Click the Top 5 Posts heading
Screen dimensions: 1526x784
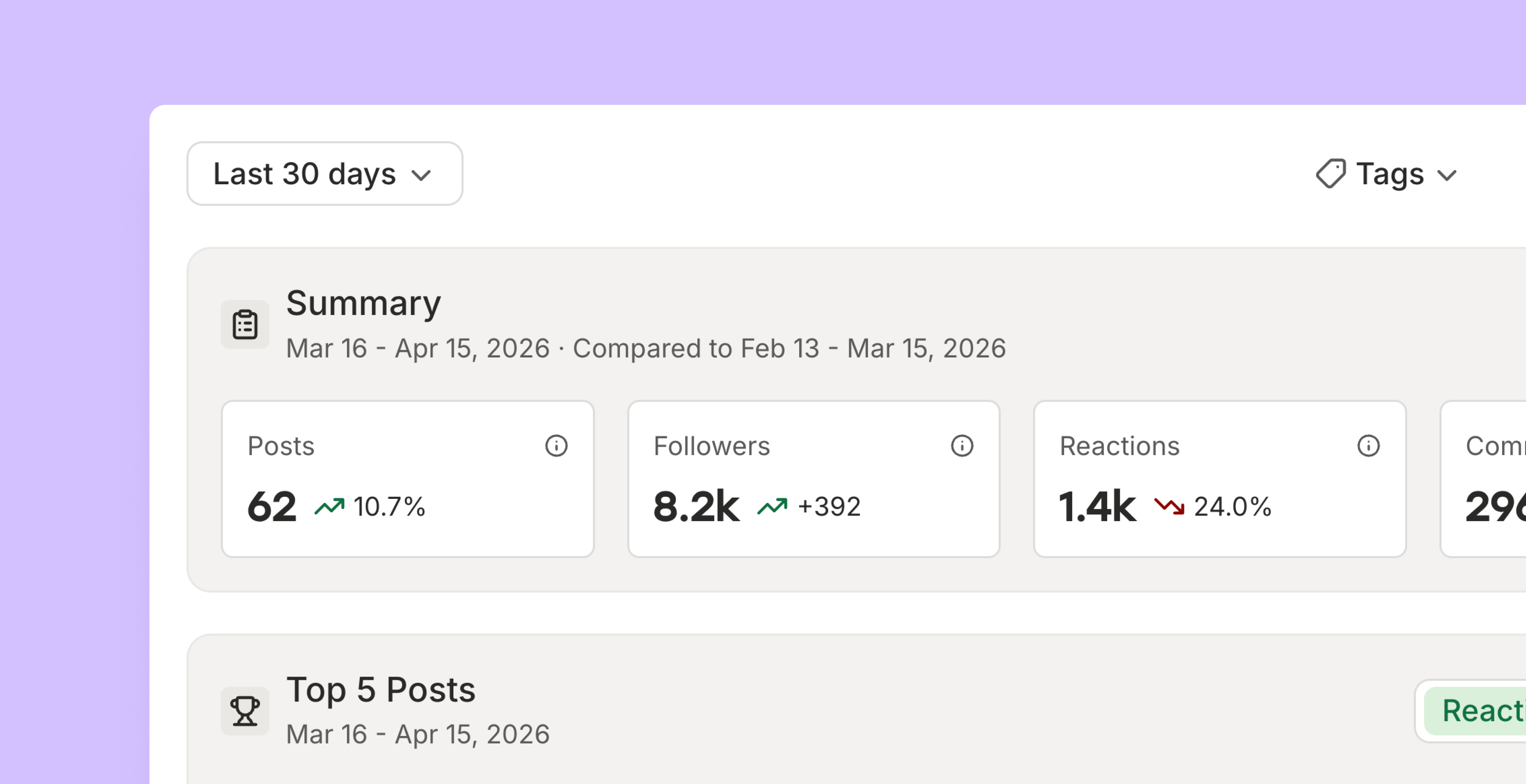pyautogui.click(x=381, y=690)
